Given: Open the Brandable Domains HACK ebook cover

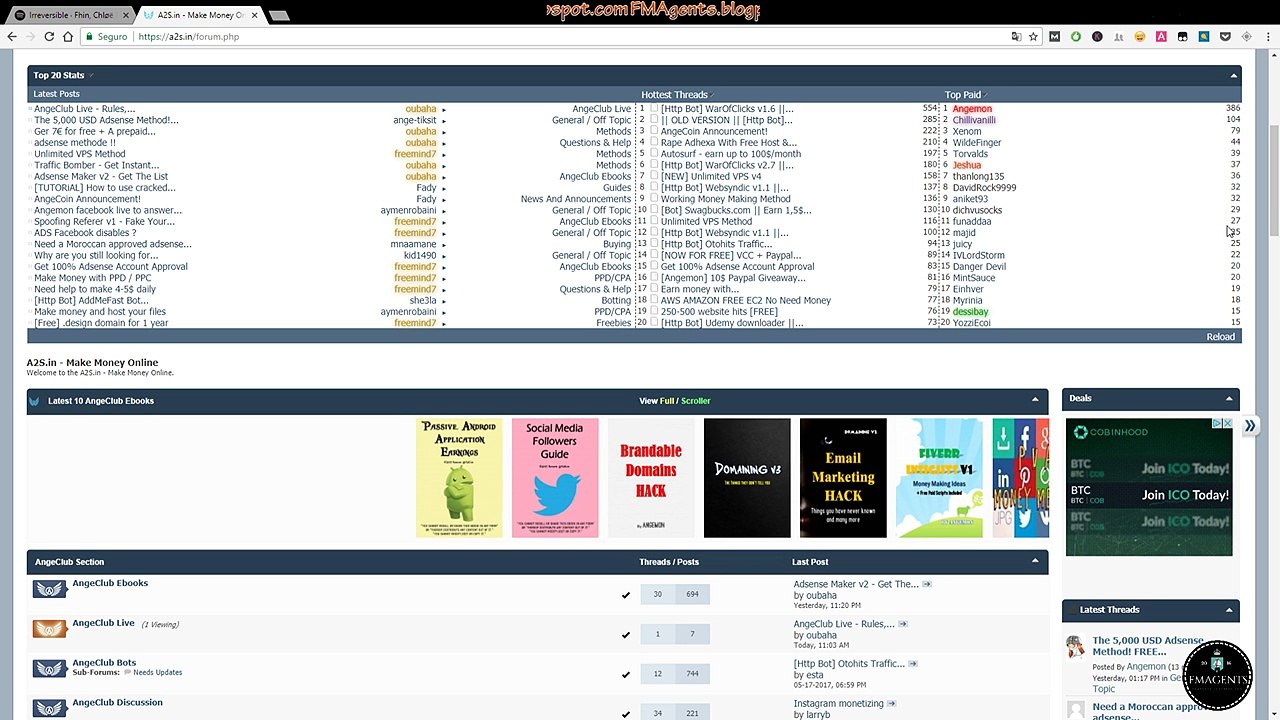Looking at the screenshot, I should pos(651,478).
